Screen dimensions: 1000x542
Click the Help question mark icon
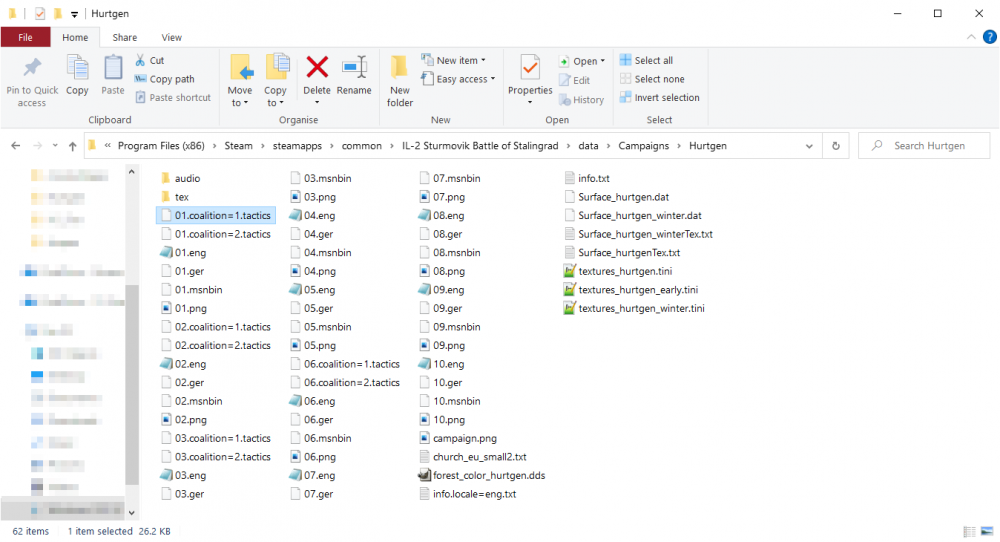[989, 37]
